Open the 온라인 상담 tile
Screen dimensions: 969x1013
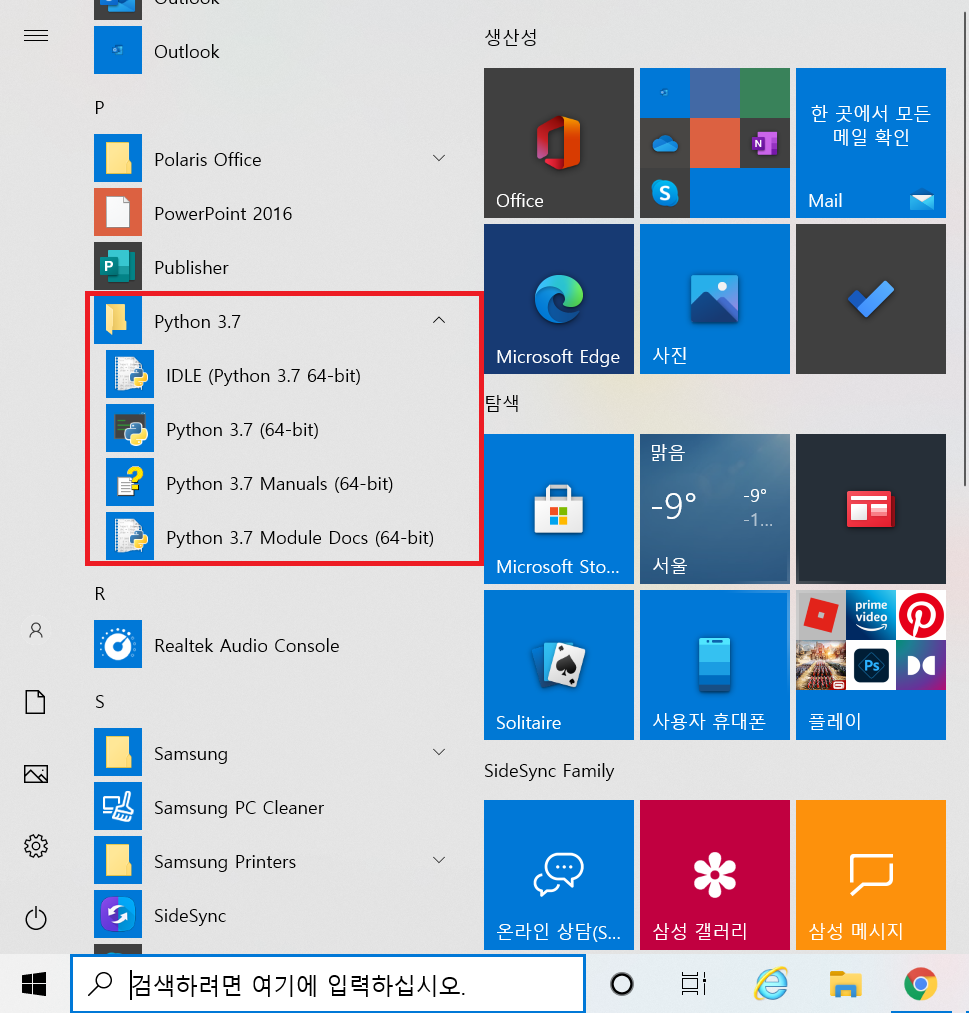559,875
